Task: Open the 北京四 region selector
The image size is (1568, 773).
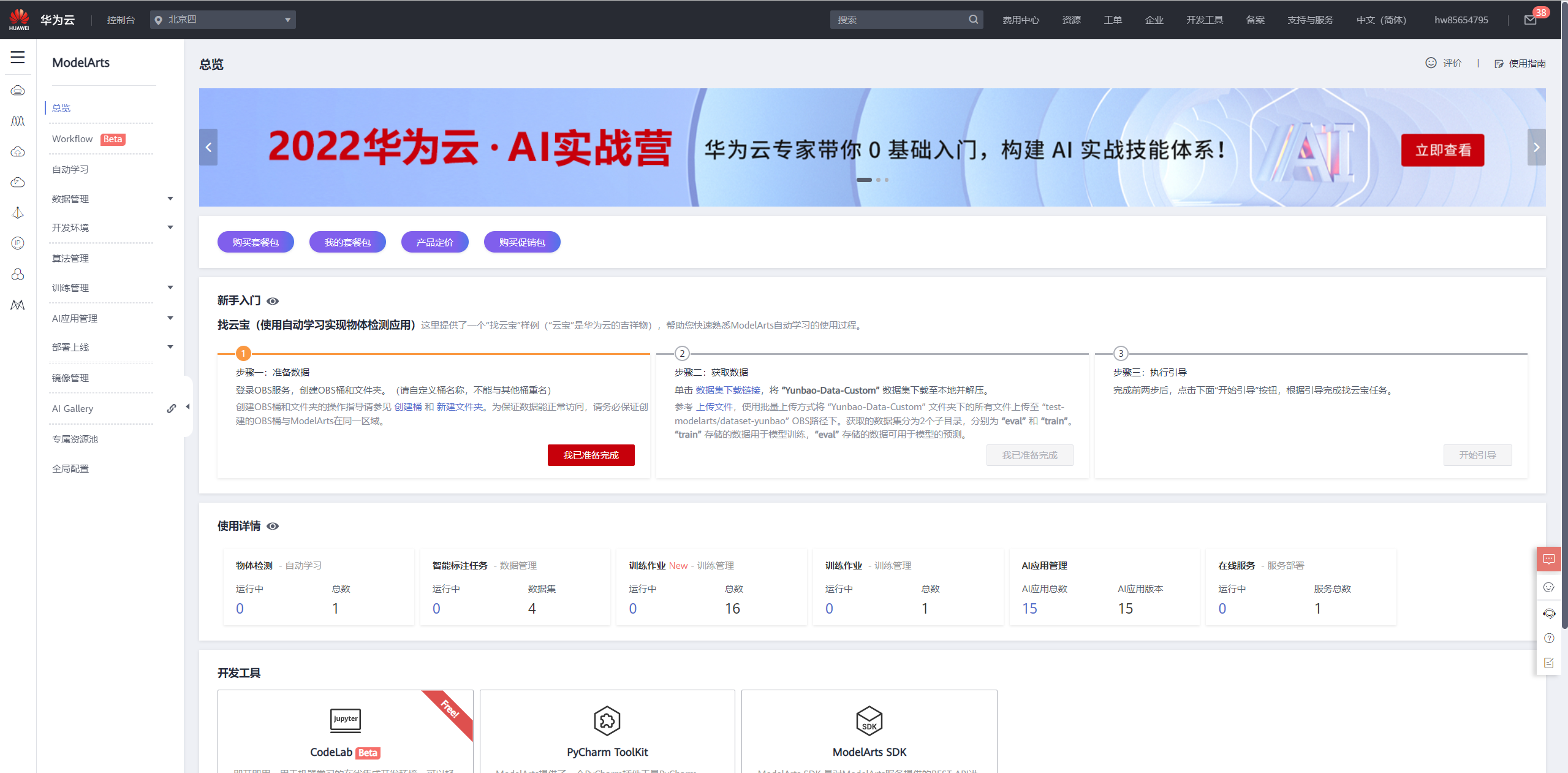Action: pos(223,19)
